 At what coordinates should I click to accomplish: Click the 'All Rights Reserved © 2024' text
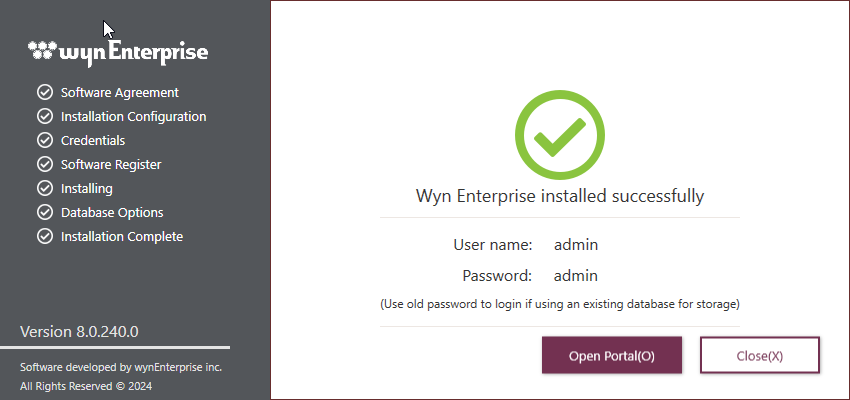point(86,386)
